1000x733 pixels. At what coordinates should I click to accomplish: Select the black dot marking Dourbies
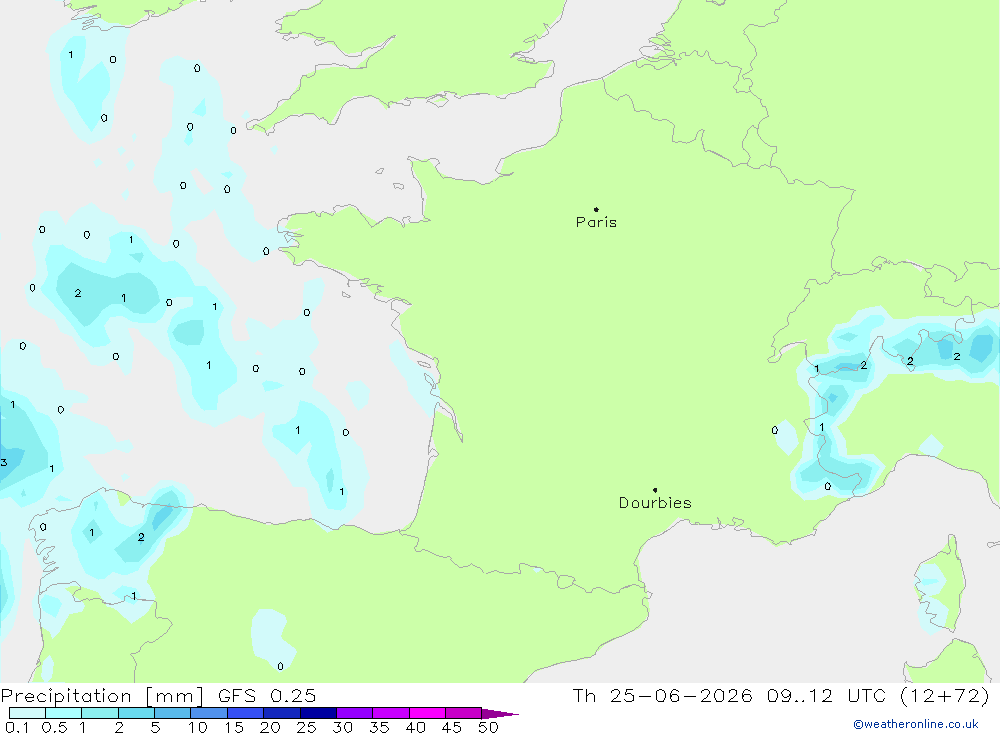tap(655, 490)
